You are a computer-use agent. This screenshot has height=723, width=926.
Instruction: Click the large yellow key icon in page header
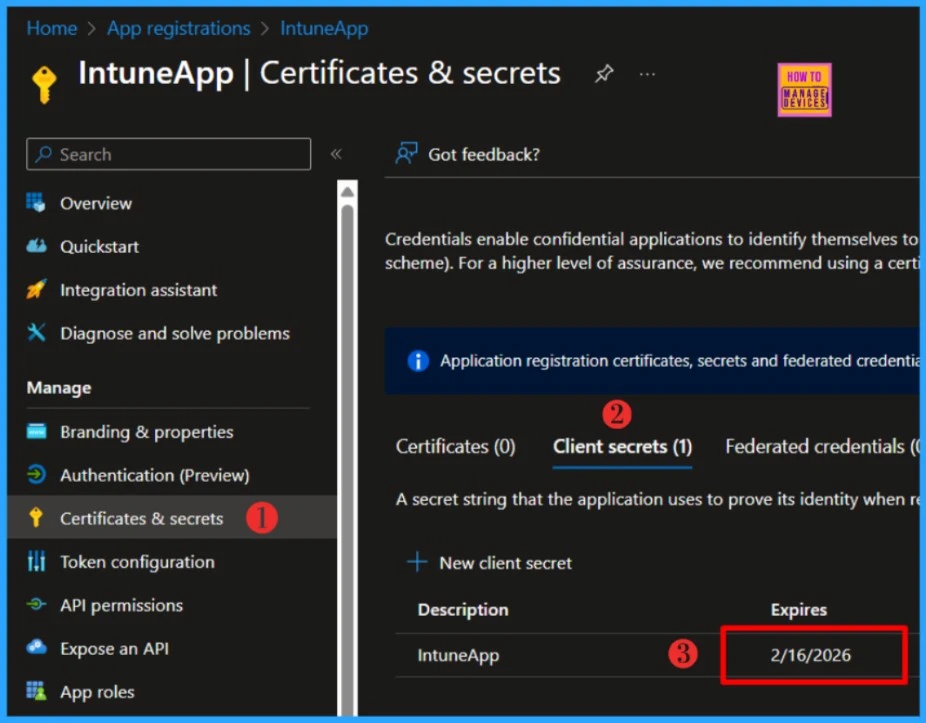click(x=44, y=85)
